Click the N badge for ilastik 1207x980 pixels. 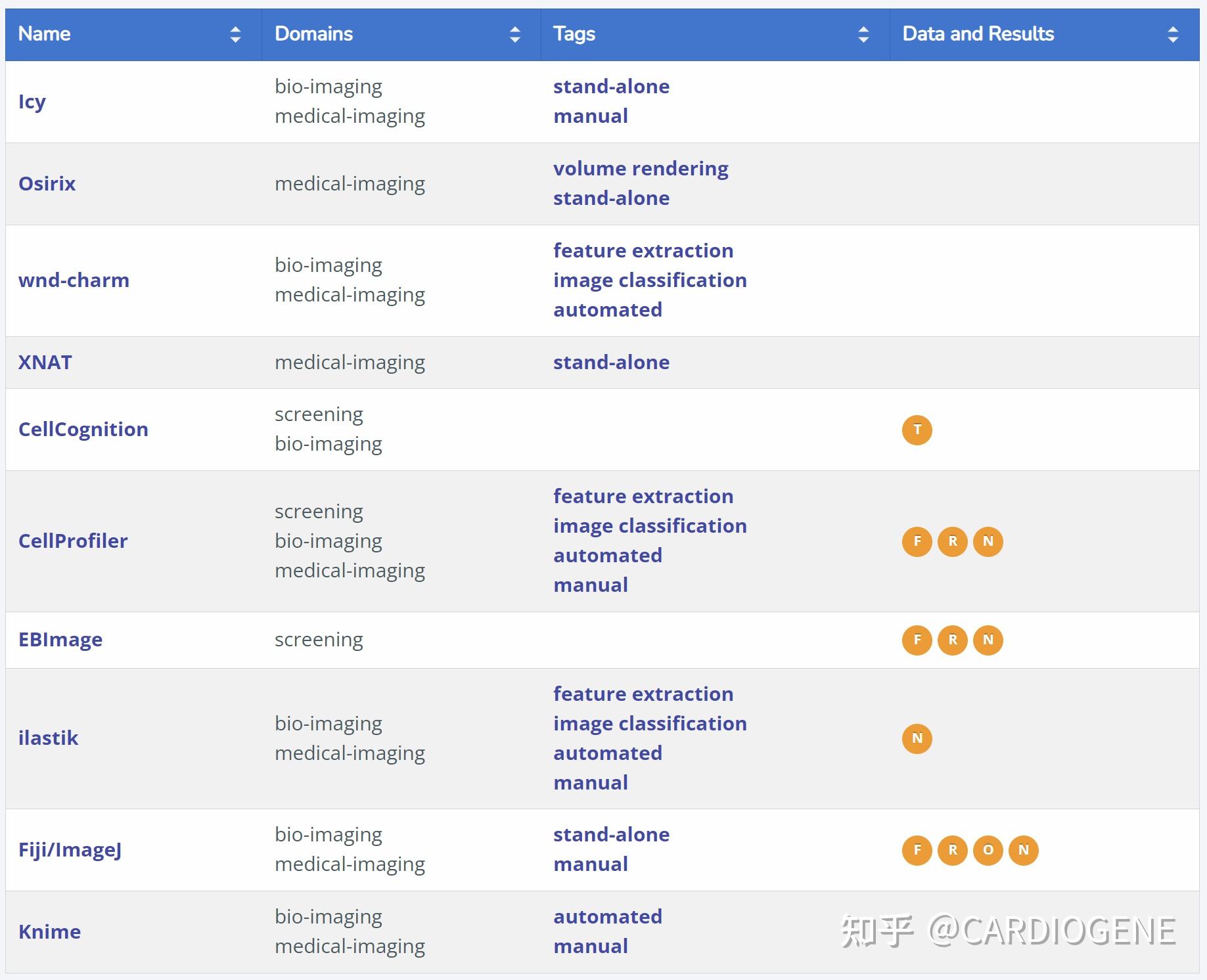(917, 739)
